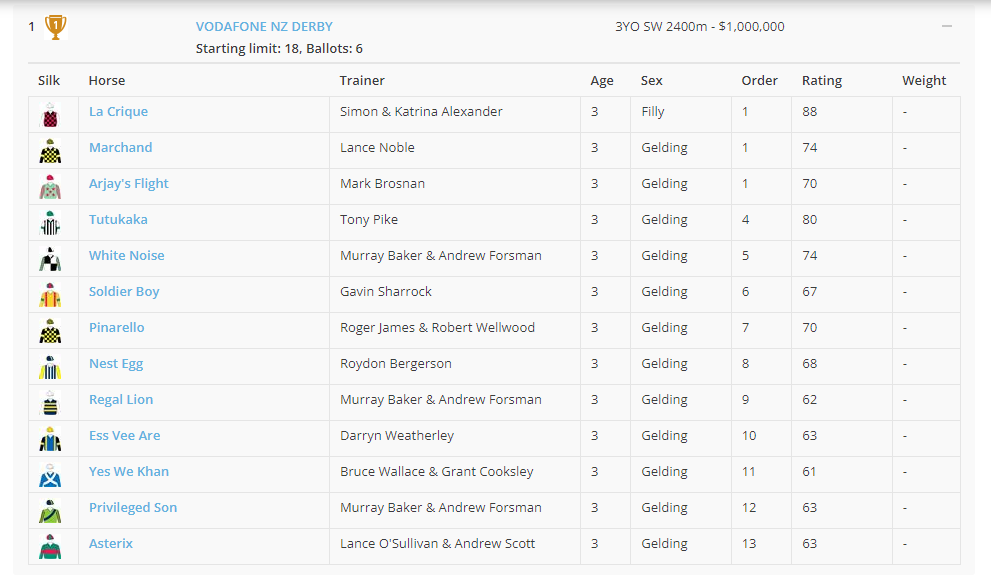Click Asterix's silk icon
This screenshot has height=580, width=991.
pyautogui.click(x=50, y=547)
